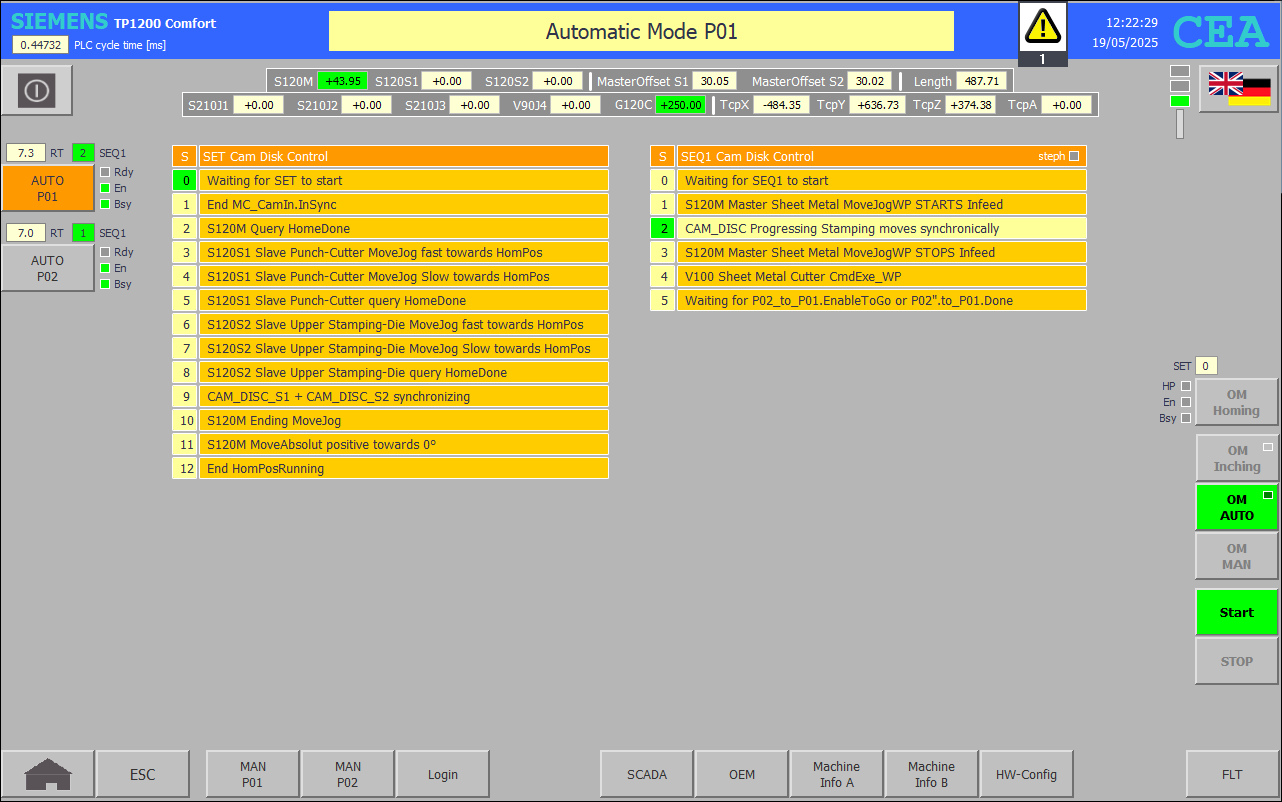Select step 2 CAM_DISC Progressing Stamping row
Screen dimensions: 1282x802
881,228
